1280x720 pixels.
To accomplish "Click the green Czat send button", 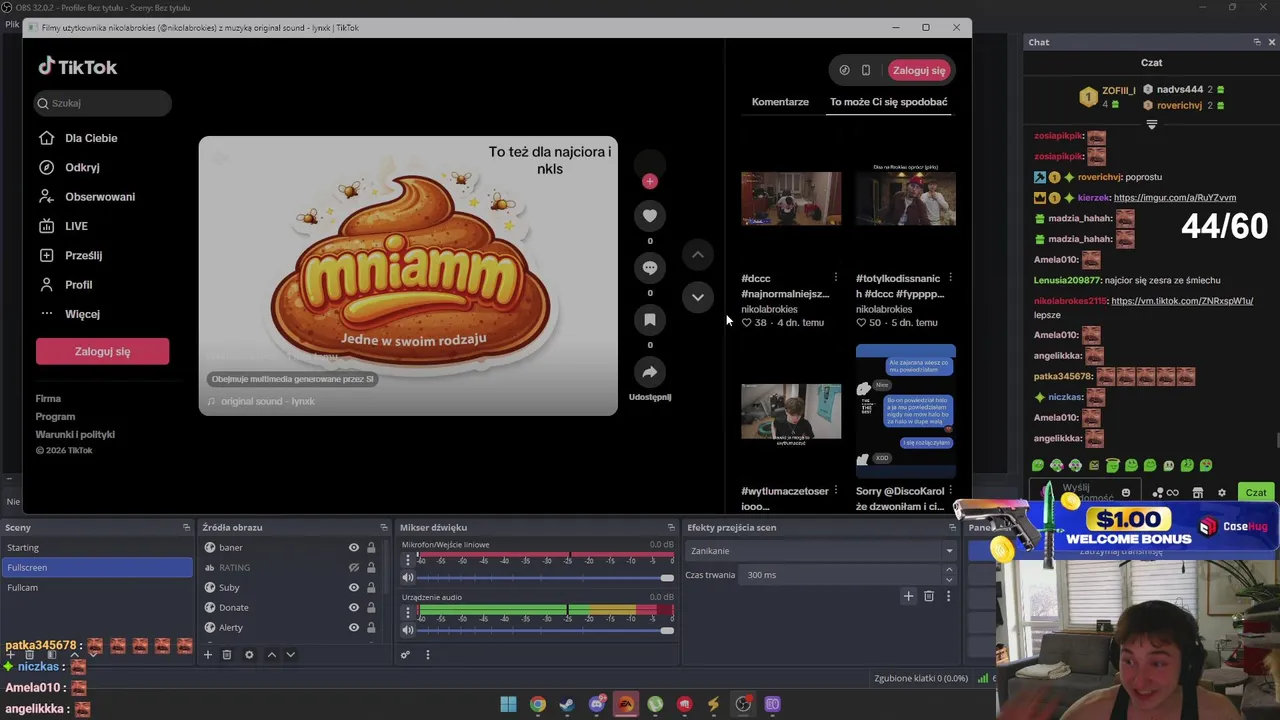I will tap(1256, 492).
